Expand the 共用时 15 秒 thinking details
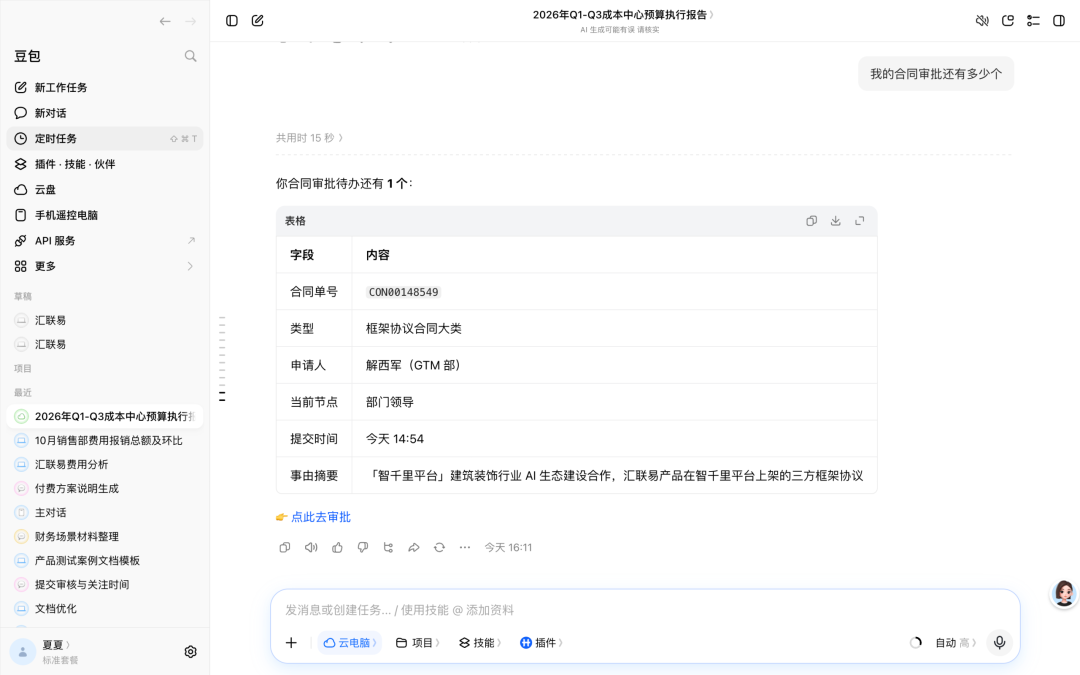 tap(310, 138)
